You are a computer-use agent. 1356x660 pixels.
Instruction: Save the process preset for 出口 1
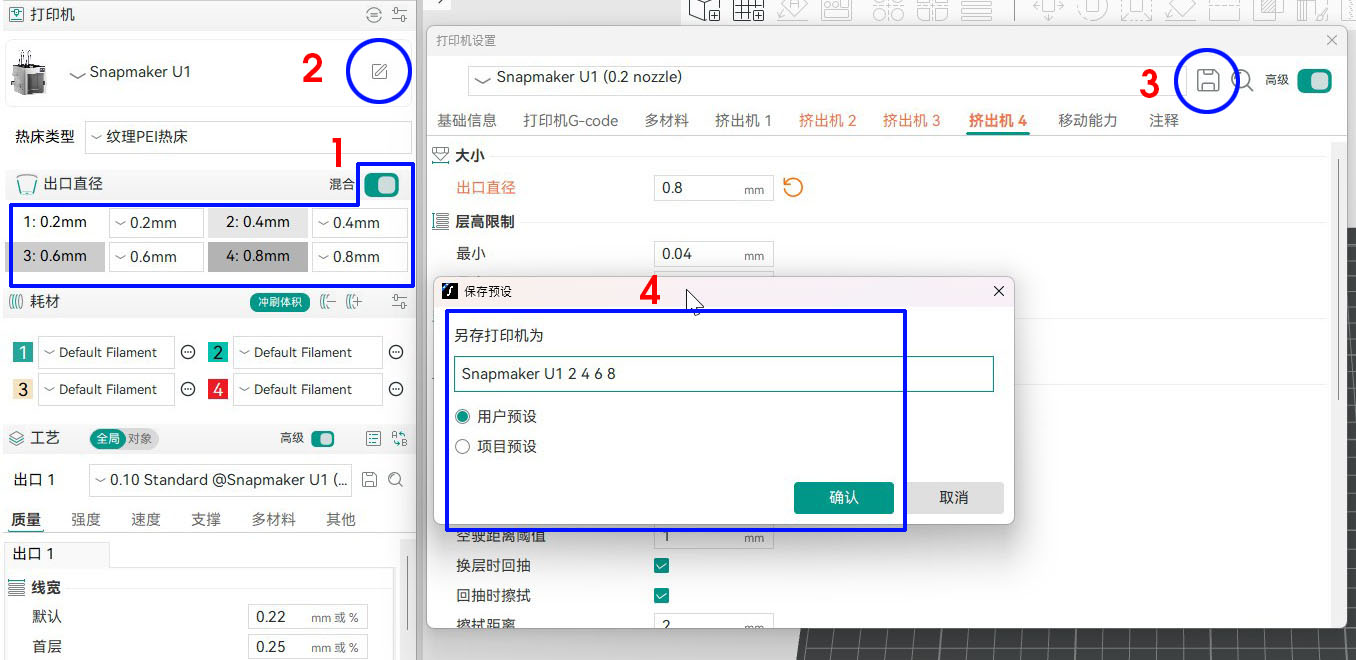click(x=369, y=480)
